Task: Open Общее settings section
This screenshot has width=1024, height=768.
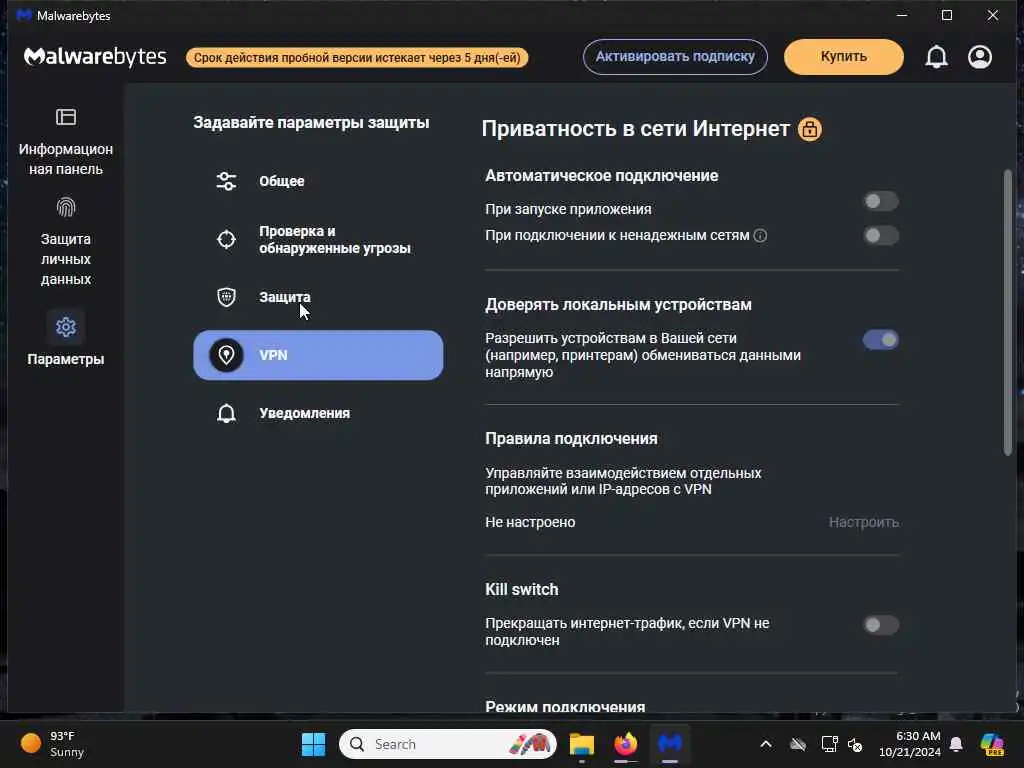Action: coord(318,181)
